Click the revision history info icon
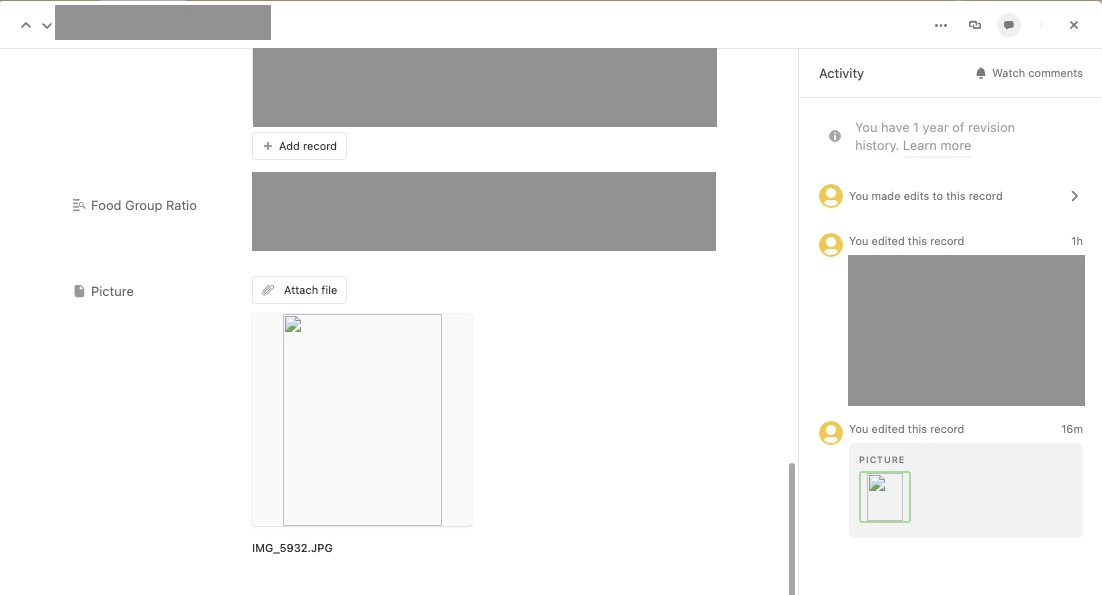 835,136
